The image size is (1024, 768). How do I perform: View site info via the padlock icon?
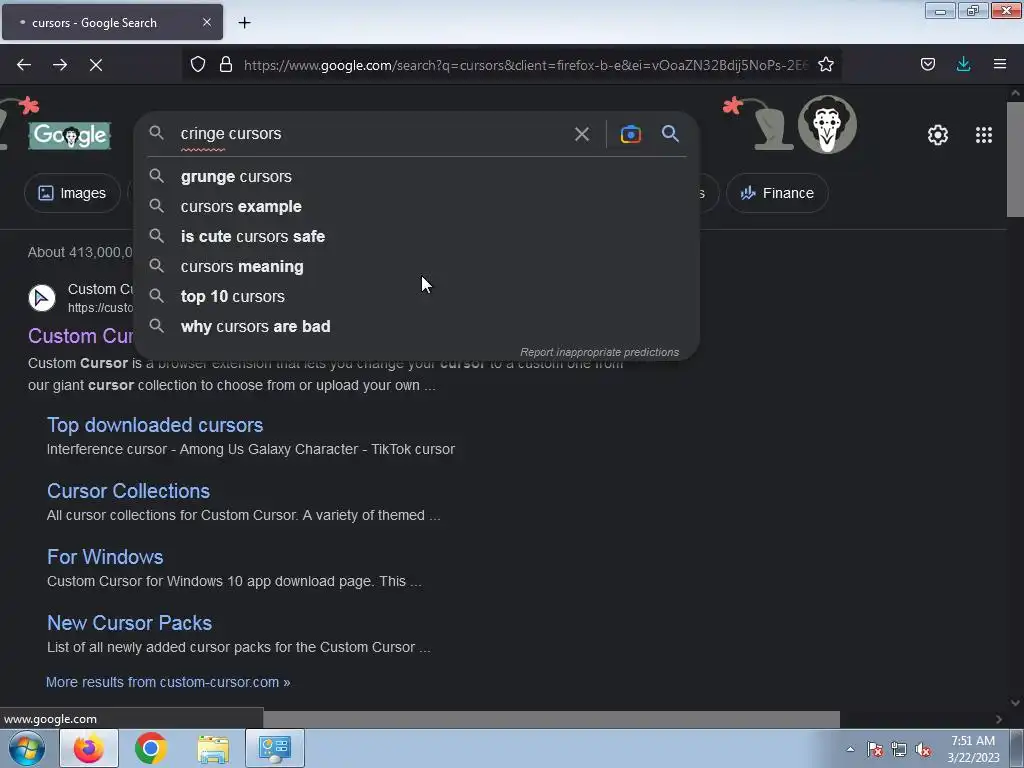pos(226,64)
